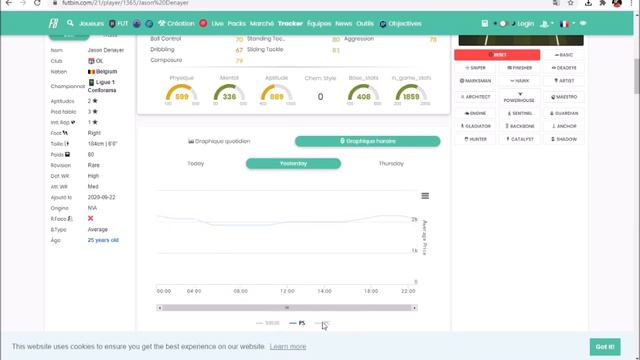Apply the Basic chem style

564,55
